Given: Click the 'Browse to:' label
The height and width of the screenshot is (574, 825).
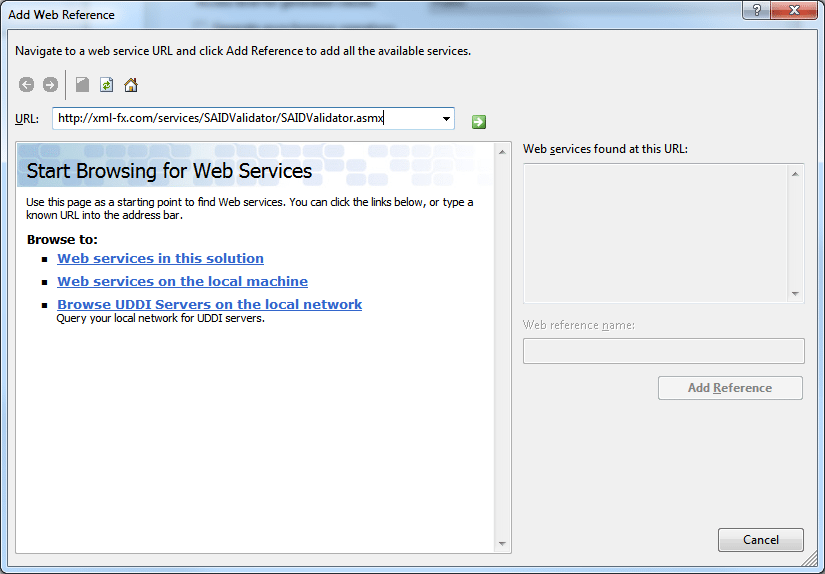Looking at the screenshot, I should [x=63, y=239].
